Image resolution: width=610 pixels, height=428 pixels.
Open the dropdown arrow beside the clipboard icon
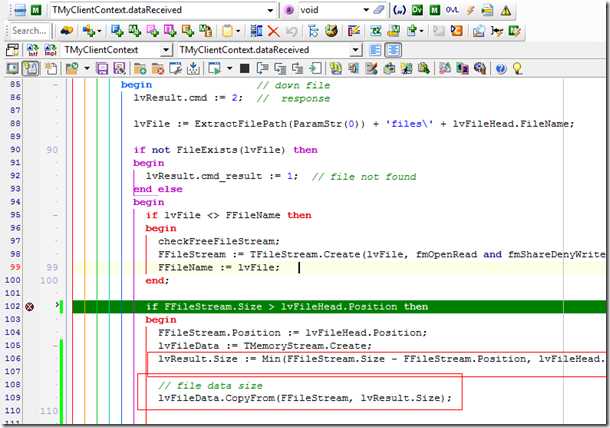point(238,31)
